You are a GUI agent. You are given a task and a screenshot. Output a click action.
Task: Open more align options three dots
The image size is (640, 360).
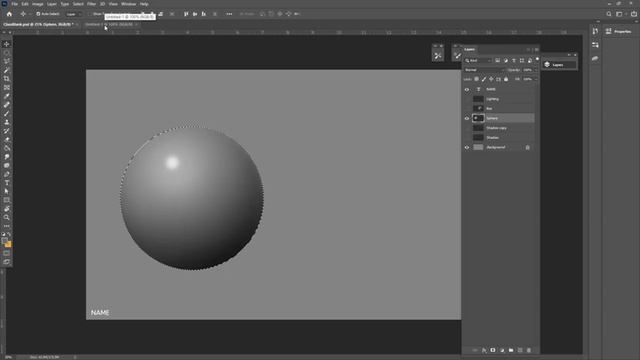click(229, 14)
